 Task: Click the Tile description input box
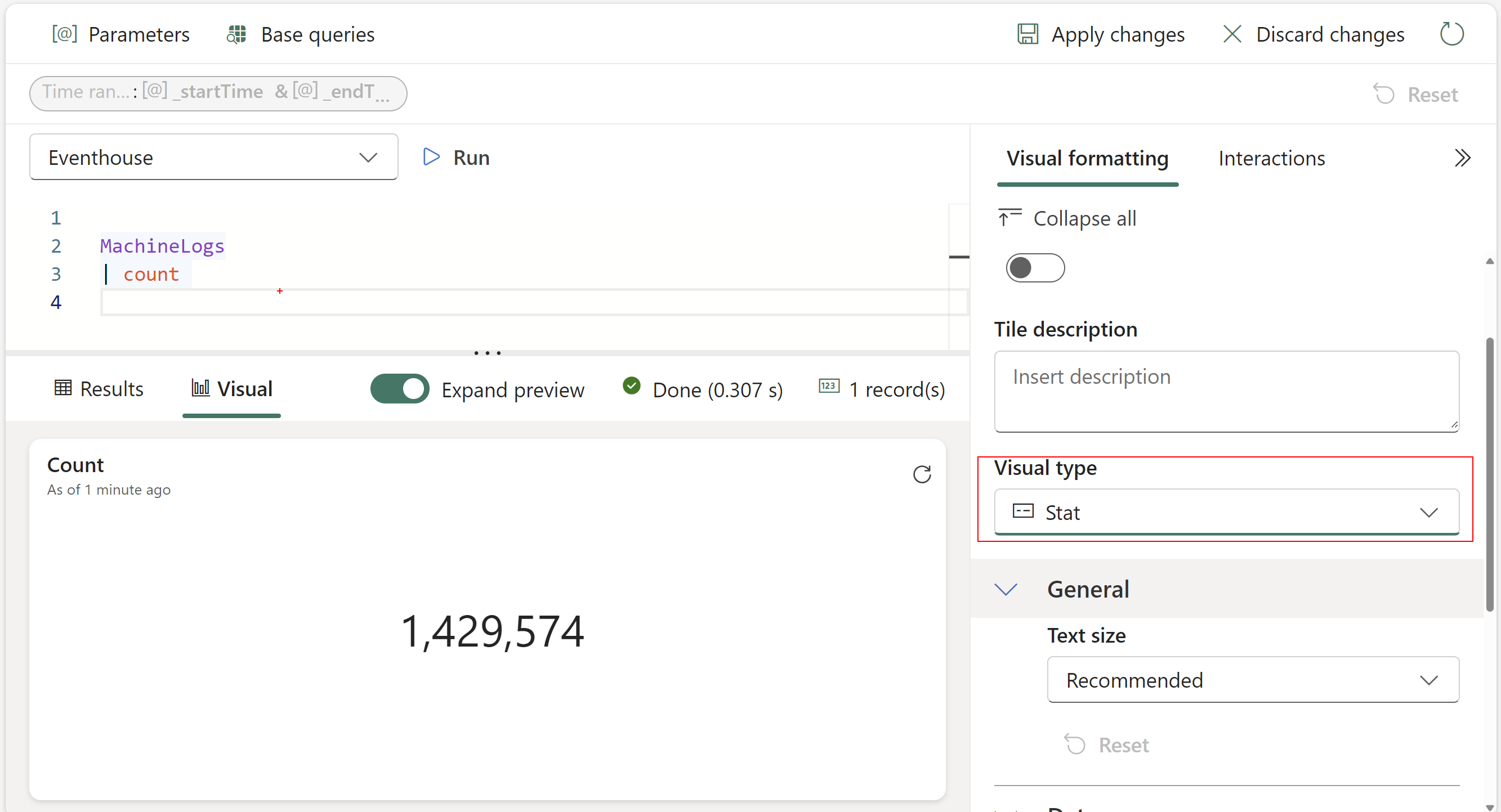tap(1226, 391)
